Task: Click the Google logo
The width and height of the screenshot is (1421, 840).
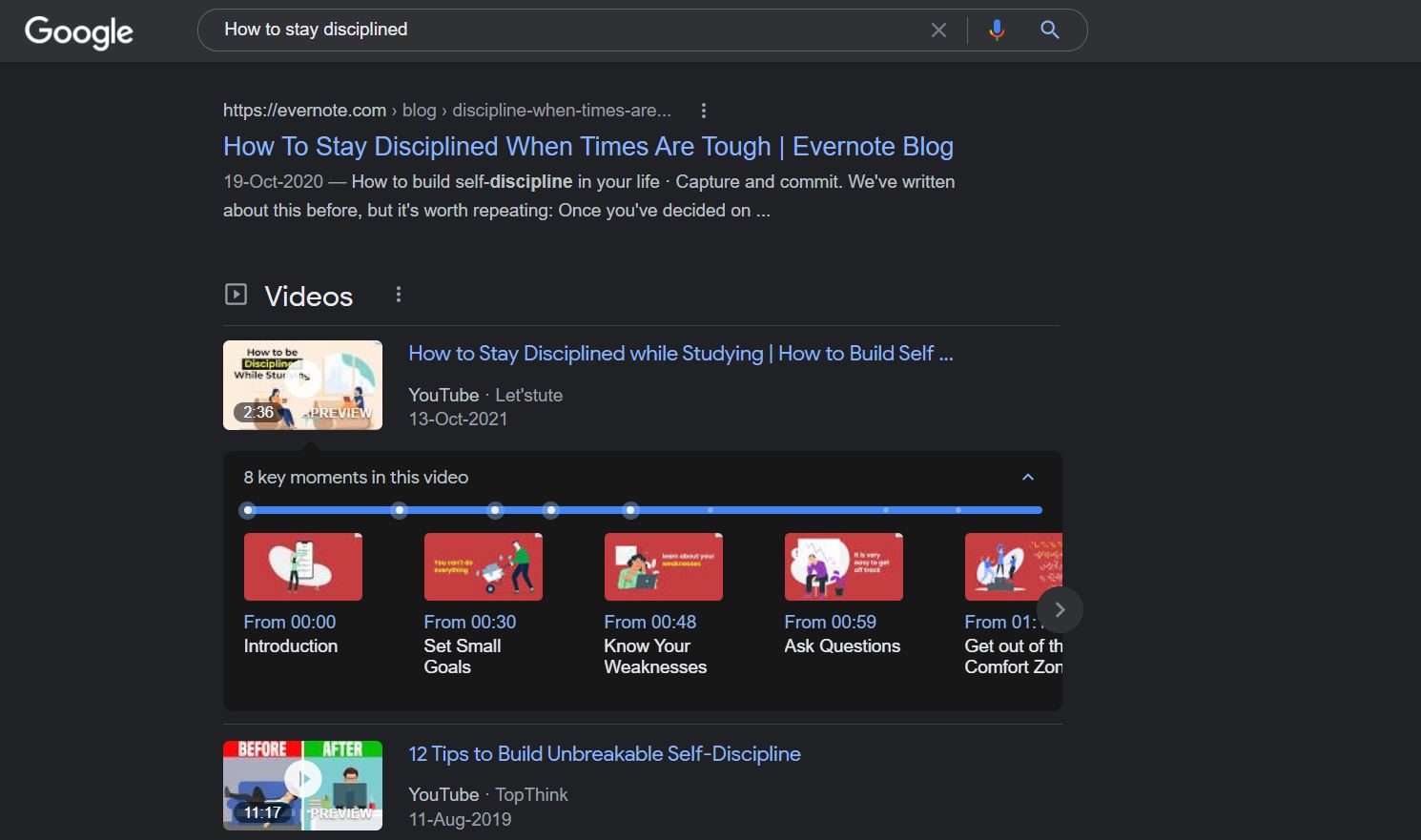Action: coord(79,31)
